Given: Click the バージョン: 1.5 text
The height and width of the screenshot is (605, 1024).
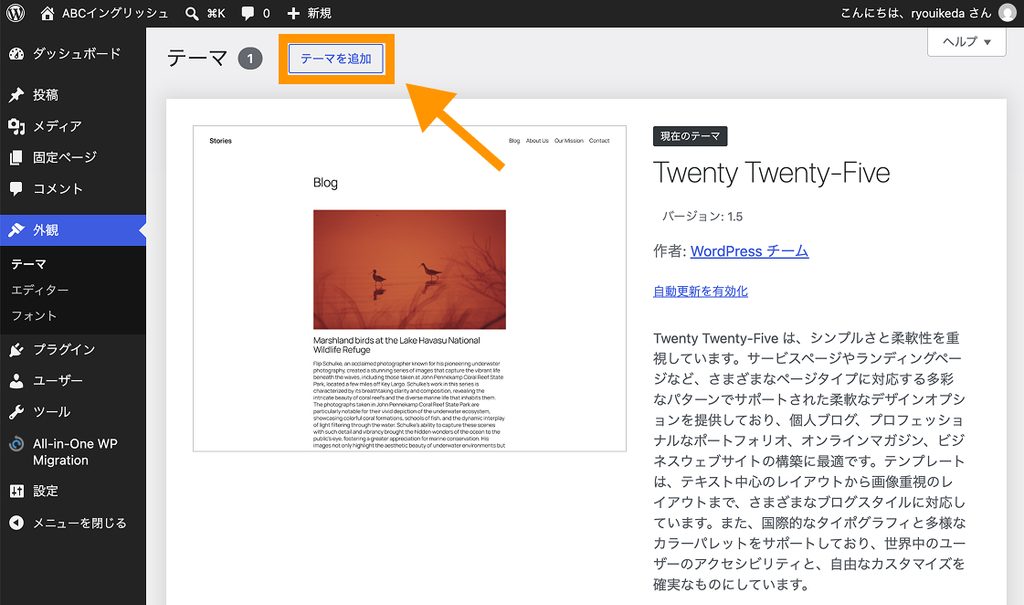Looking at the screenshot, I should coord(702,217).
